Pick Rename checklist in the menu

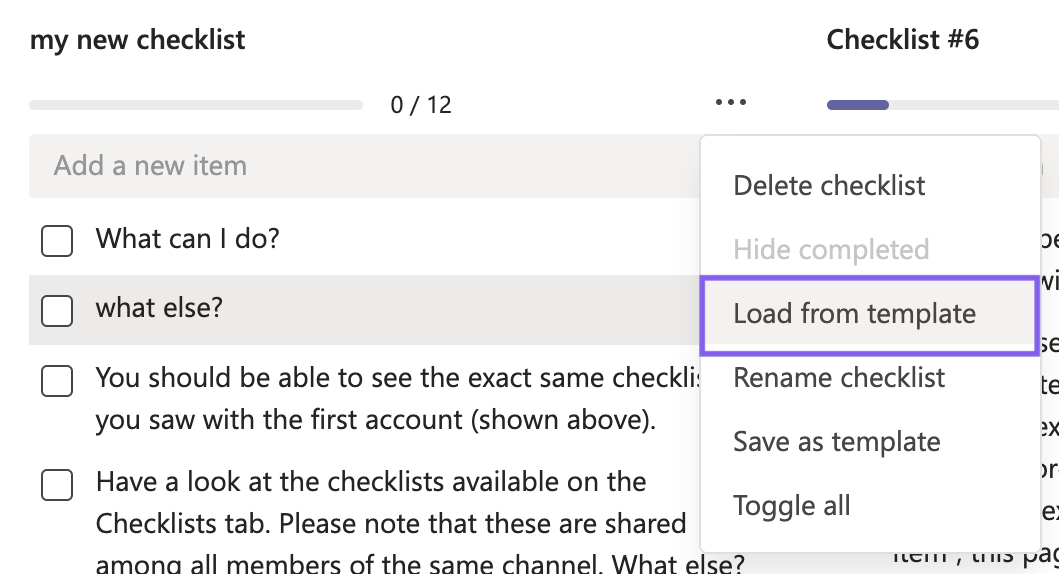point(839,378)
